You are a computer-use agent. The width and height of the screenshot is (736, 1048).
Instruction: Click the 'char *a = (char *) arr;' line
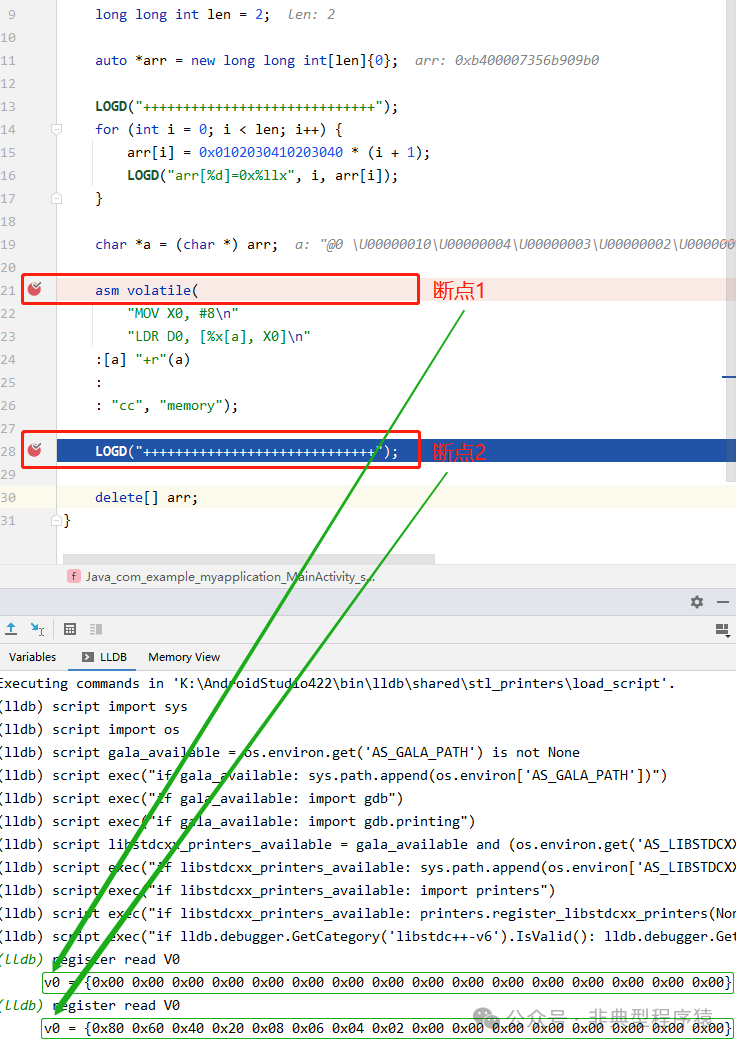187,245
